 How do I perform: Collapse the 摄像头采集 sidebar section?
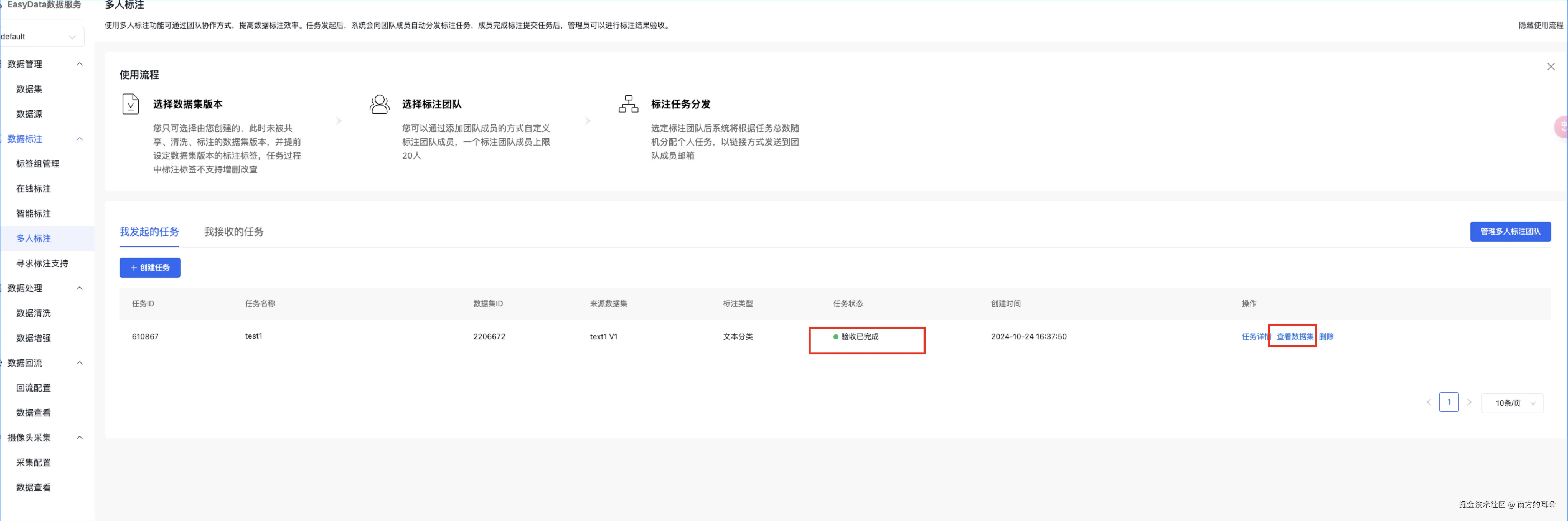[x=79, y=438]
